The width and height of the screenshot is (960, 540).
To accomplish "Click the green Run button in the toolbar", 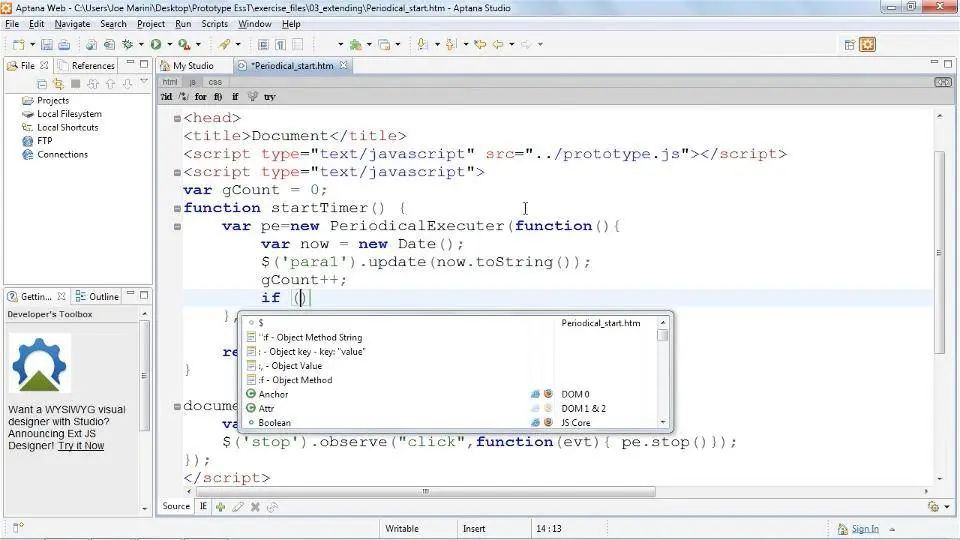I will [x=156, y=44].
